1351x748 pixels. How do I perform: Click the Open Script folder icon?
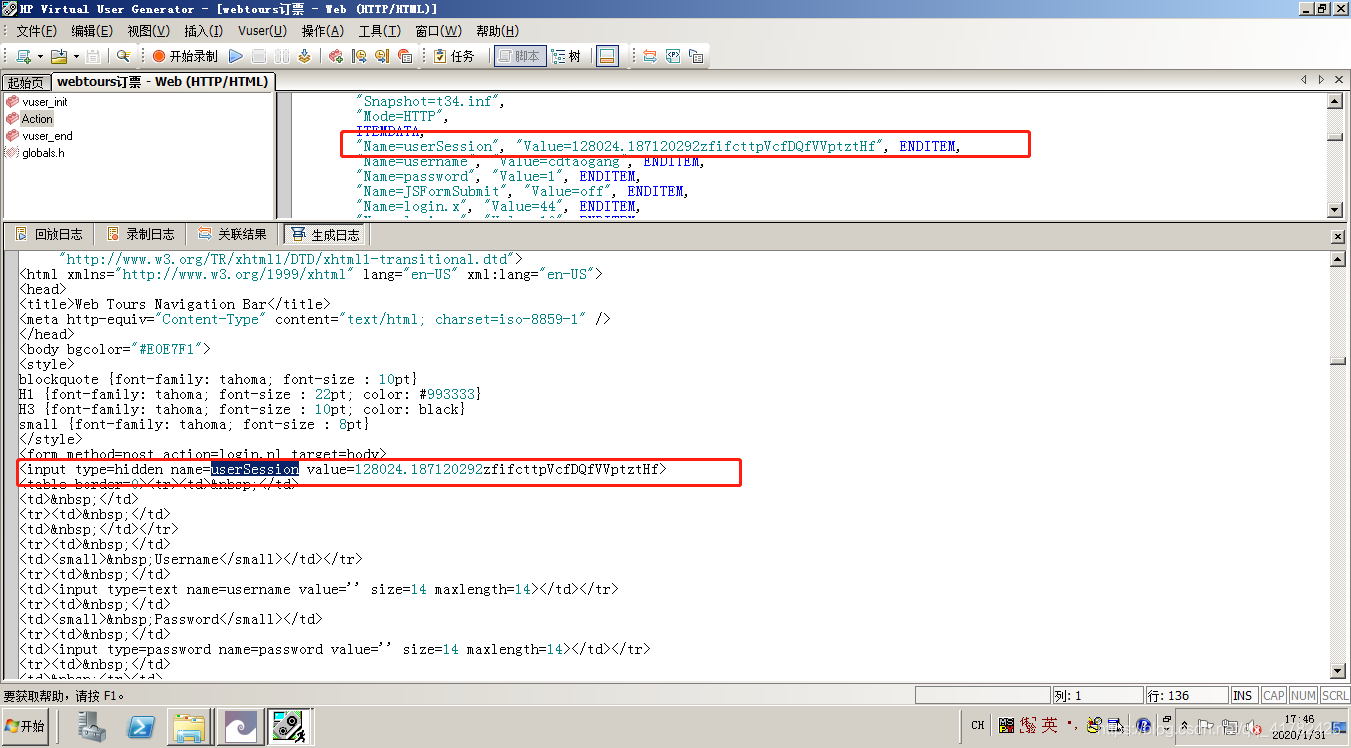(59, 56)
